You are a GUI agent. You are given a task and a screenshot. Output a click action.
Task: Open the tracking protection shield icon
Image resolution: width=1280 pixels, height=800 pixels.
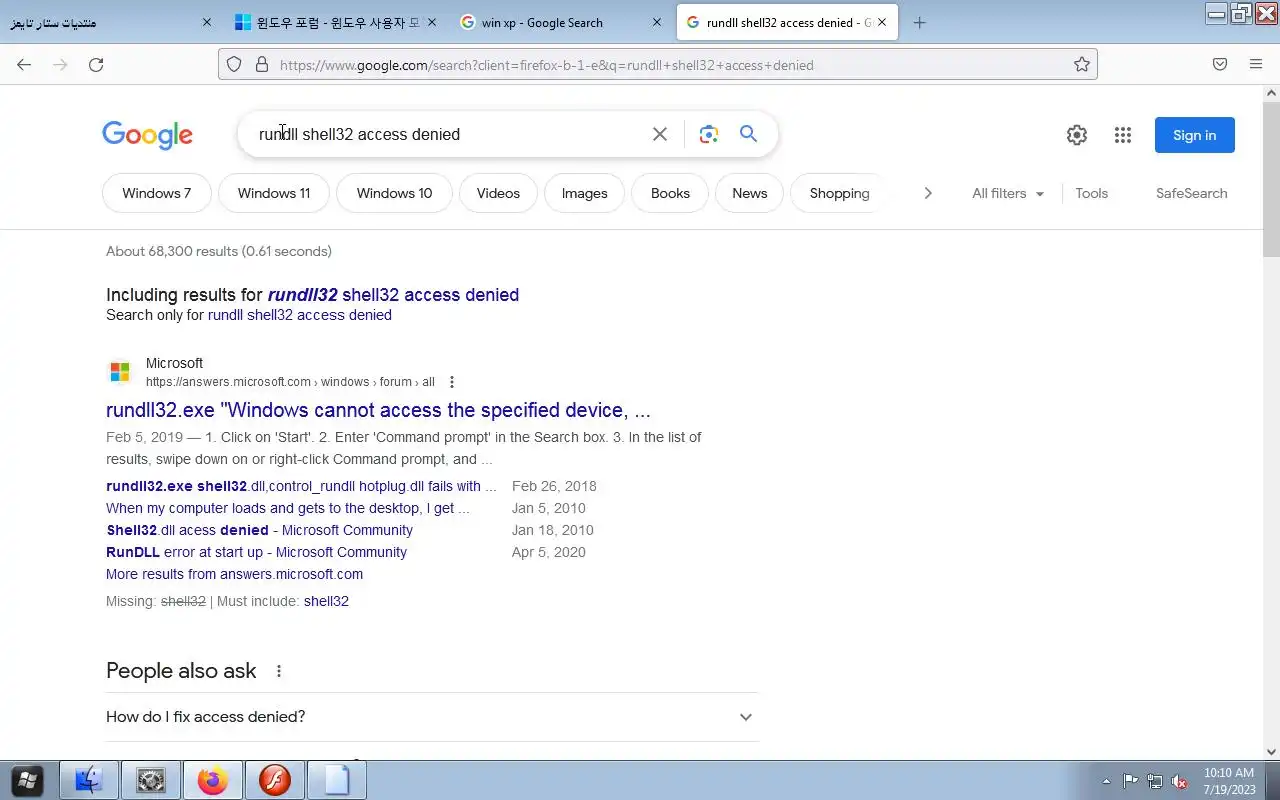(x=234, y=65)
